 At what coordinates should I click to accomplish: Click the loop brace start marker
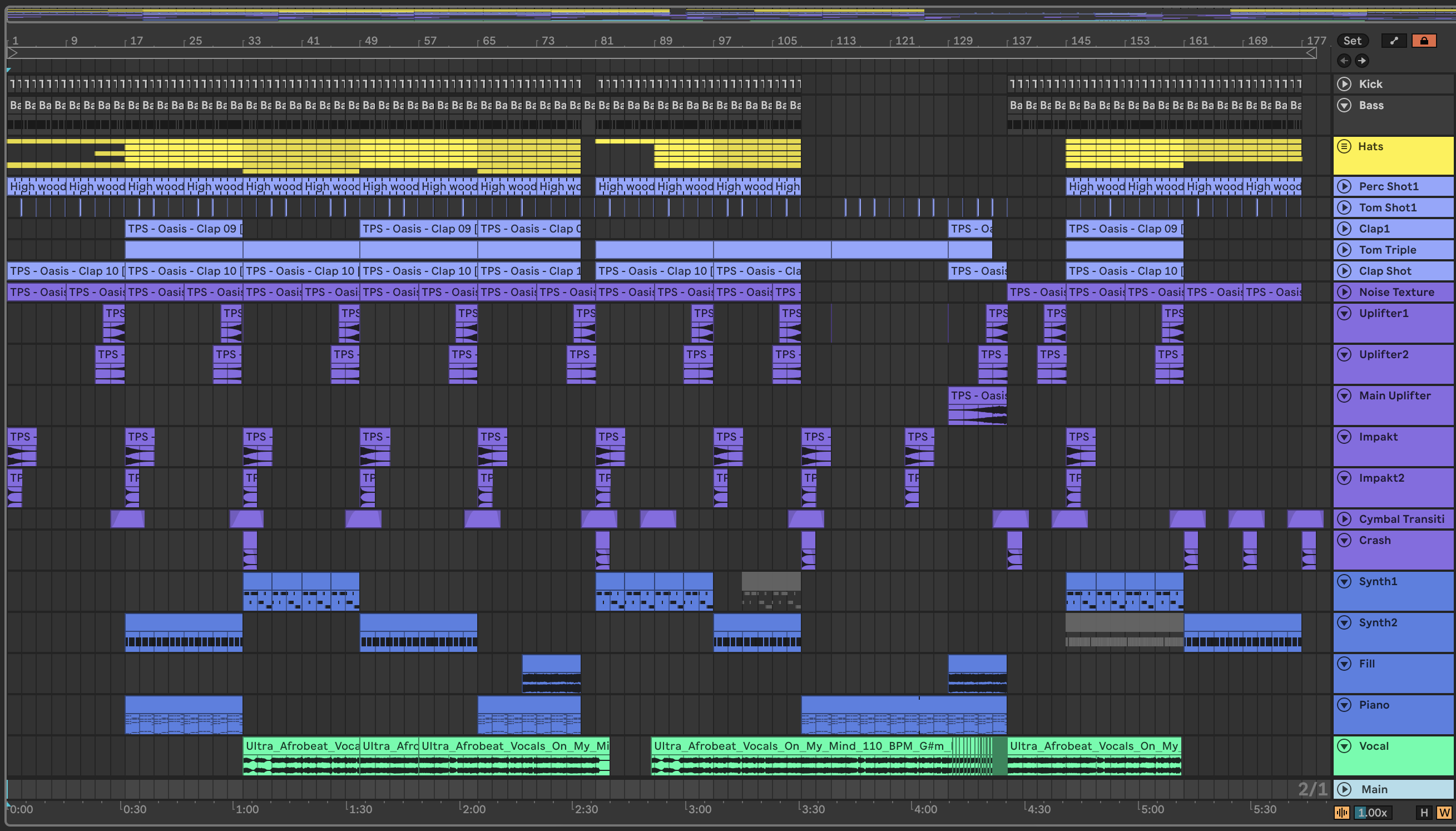pos(12,53)
